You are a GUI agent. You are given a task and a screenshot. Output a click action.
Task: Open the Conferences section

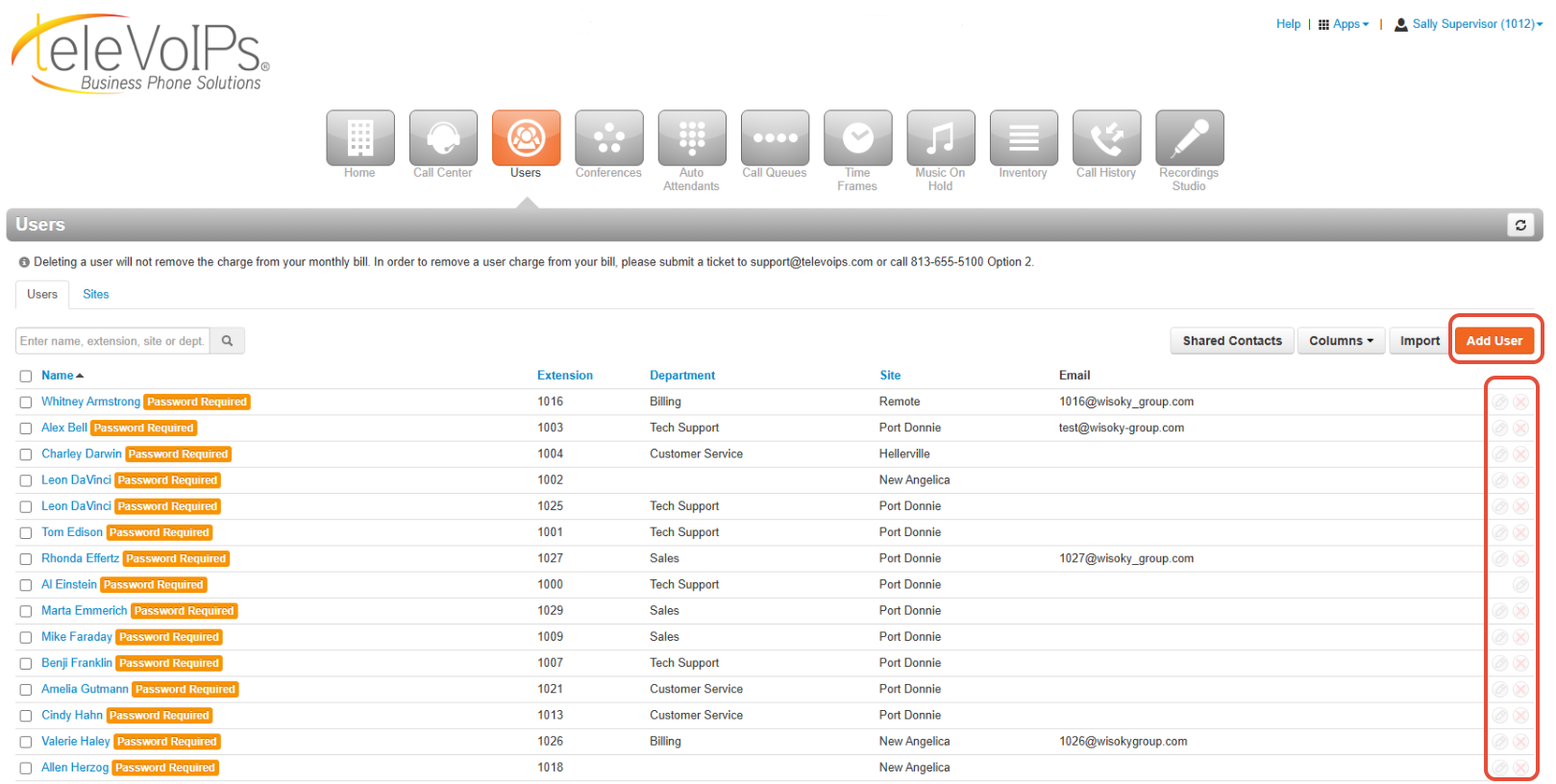[x=609, y=138]
